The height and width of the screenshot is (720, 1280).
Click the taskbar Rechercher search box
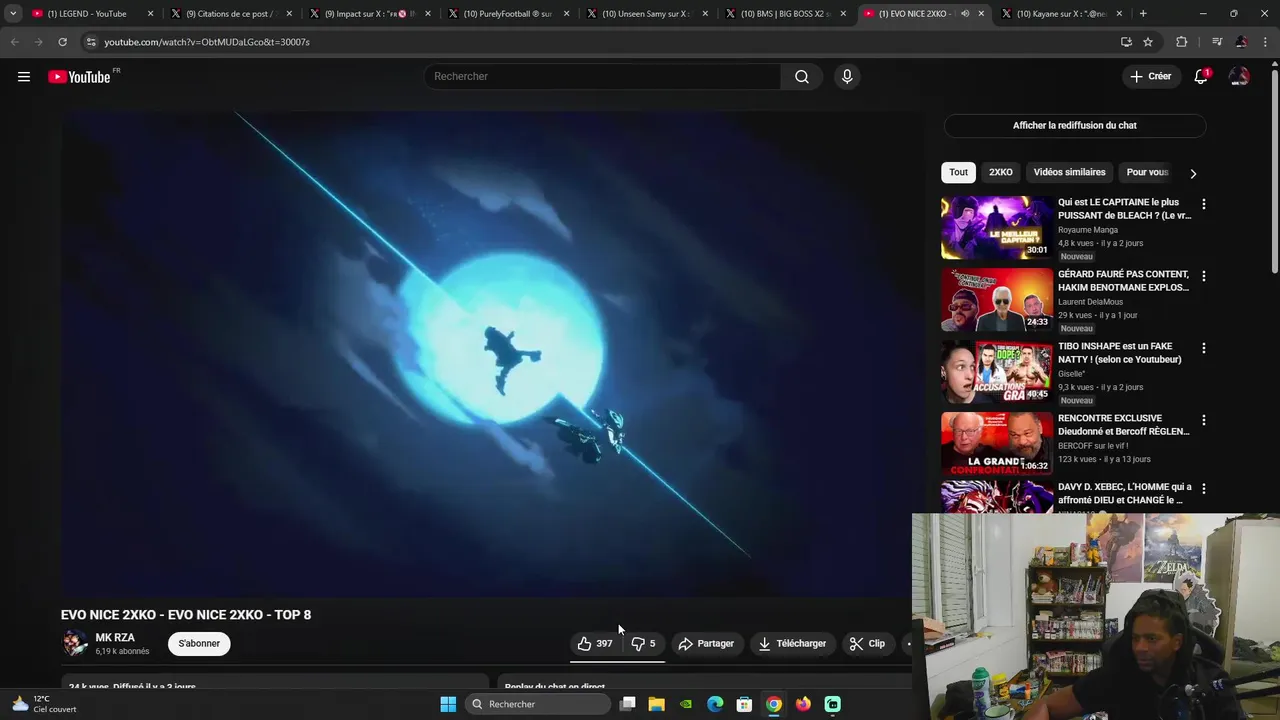538,704
